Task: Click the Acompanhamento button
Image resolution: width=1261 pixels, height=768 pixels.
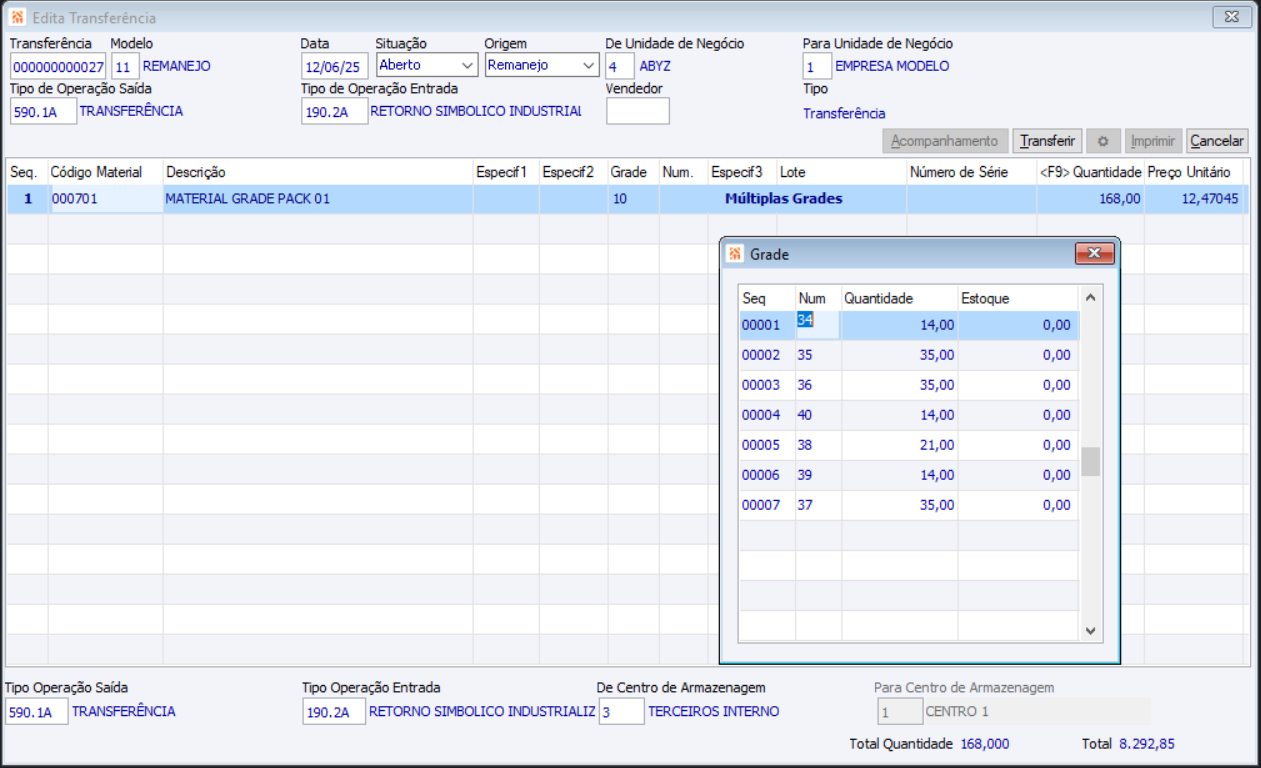Action: click(944, 141)
